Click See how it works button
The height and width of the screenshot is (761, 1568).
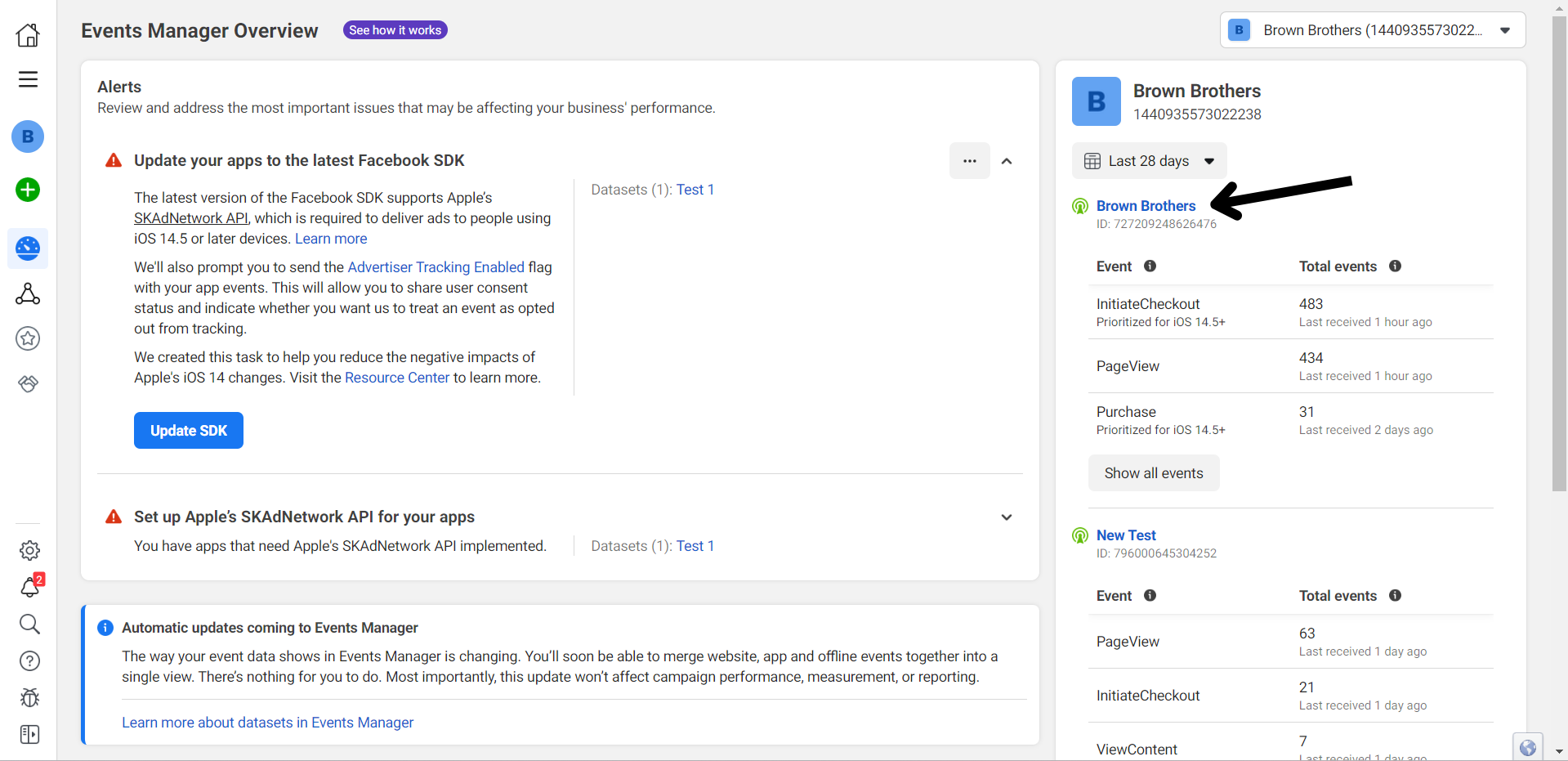point(395,30)
